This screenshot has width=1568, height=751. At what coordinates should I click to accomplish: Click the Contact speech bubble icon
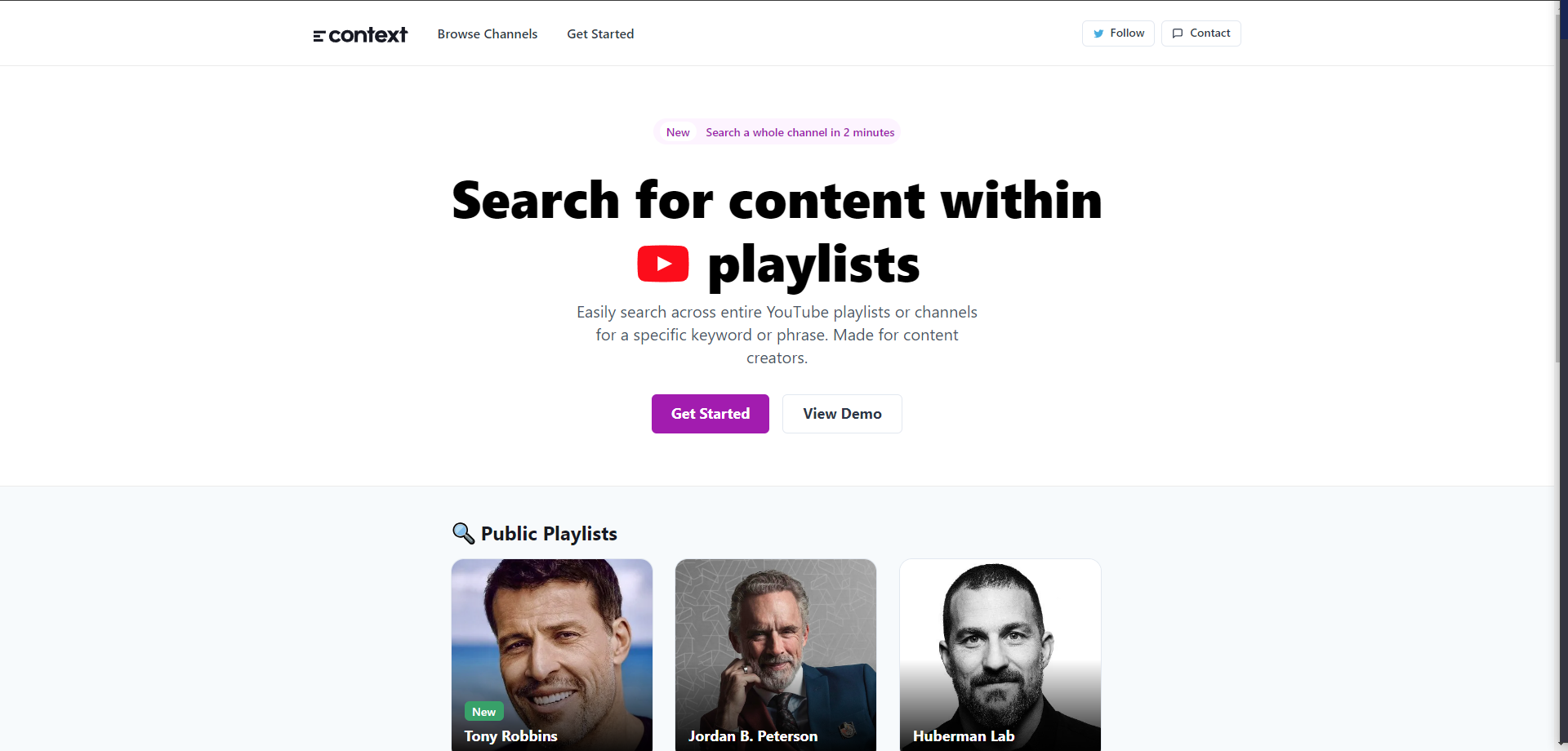coord(1177,33)
